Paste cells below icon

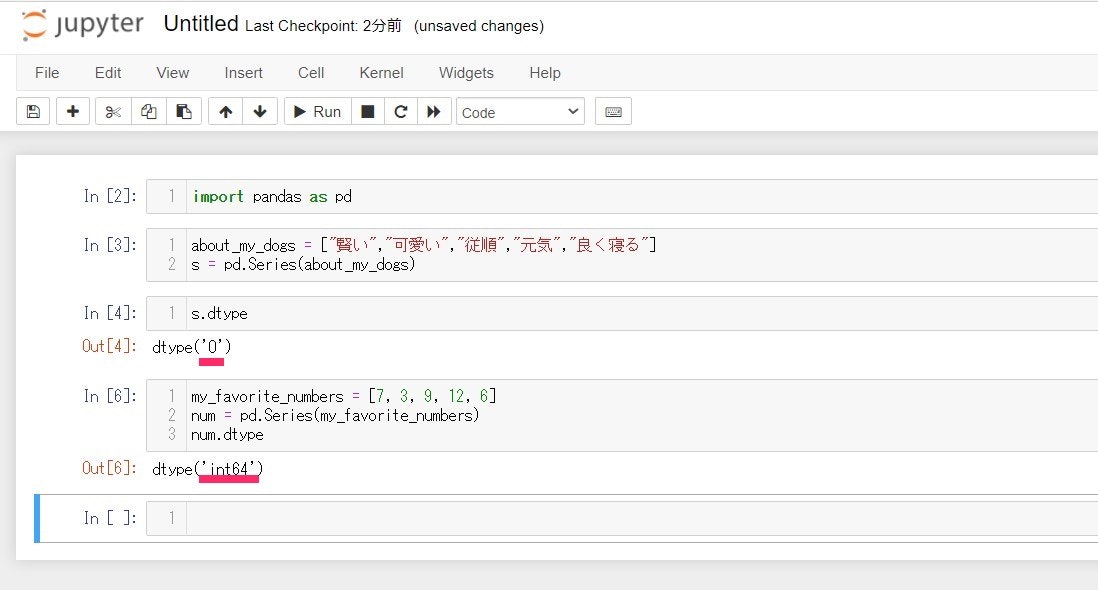click(x=184, y=111)
